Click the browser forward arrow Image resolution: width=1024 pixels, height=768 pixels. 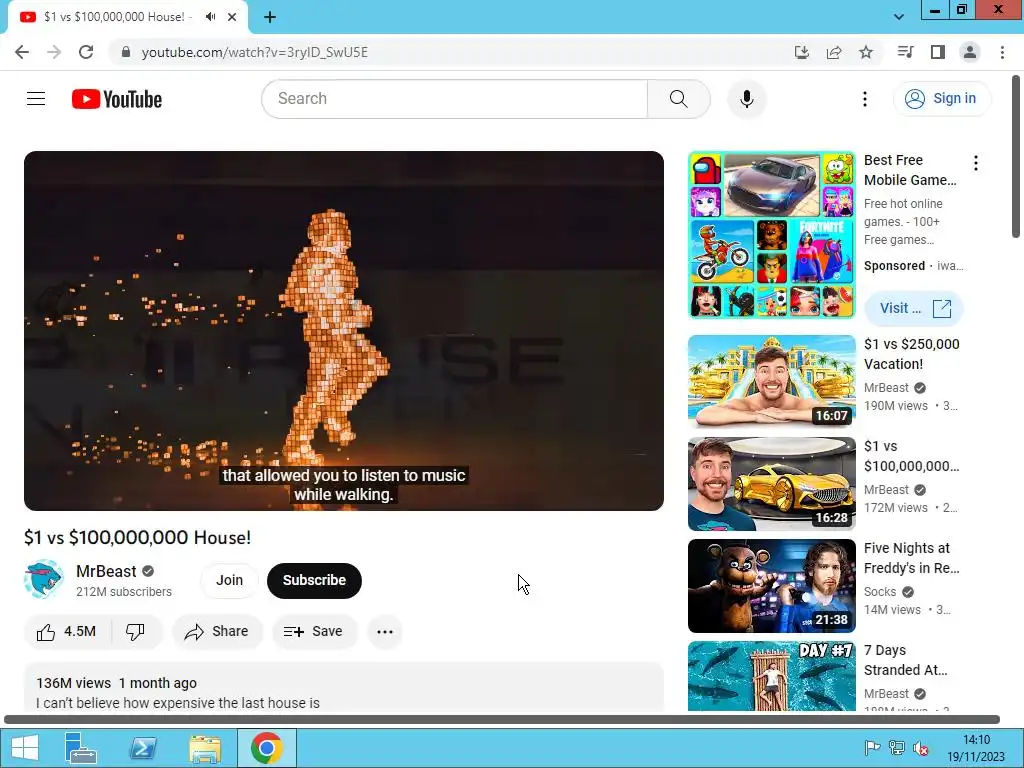point(54,52)
